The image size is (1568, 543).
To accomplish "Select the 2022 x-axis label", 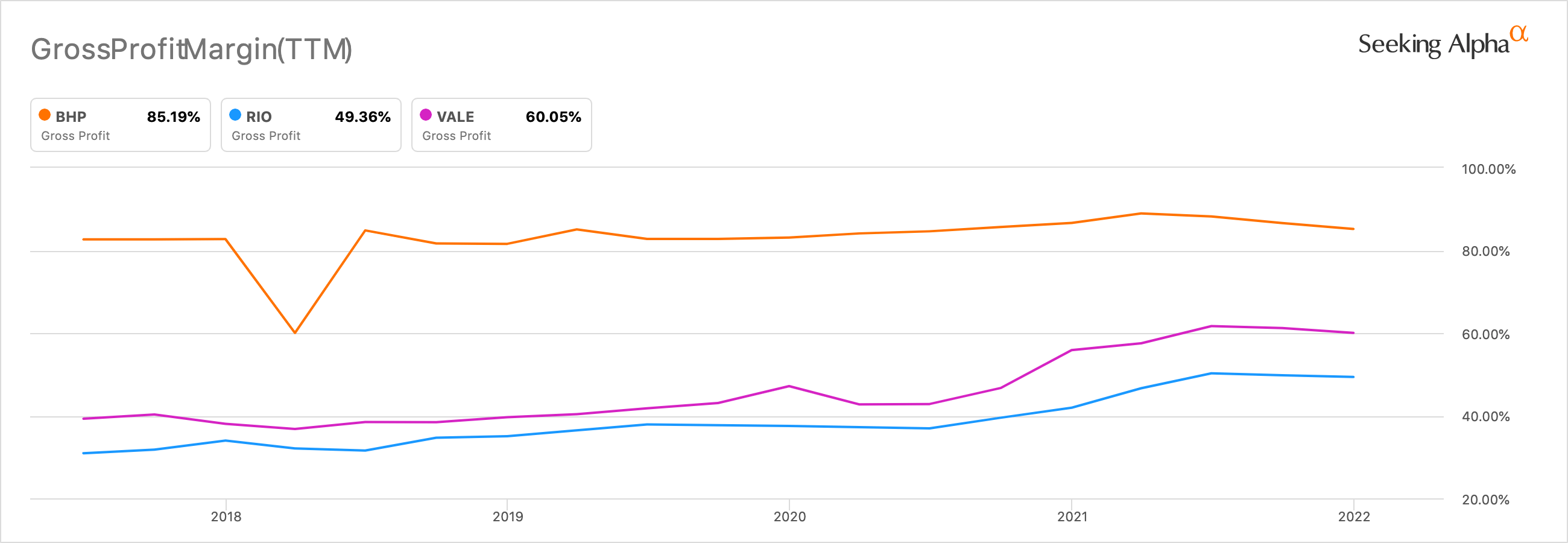I will (x=1354, y=517).
